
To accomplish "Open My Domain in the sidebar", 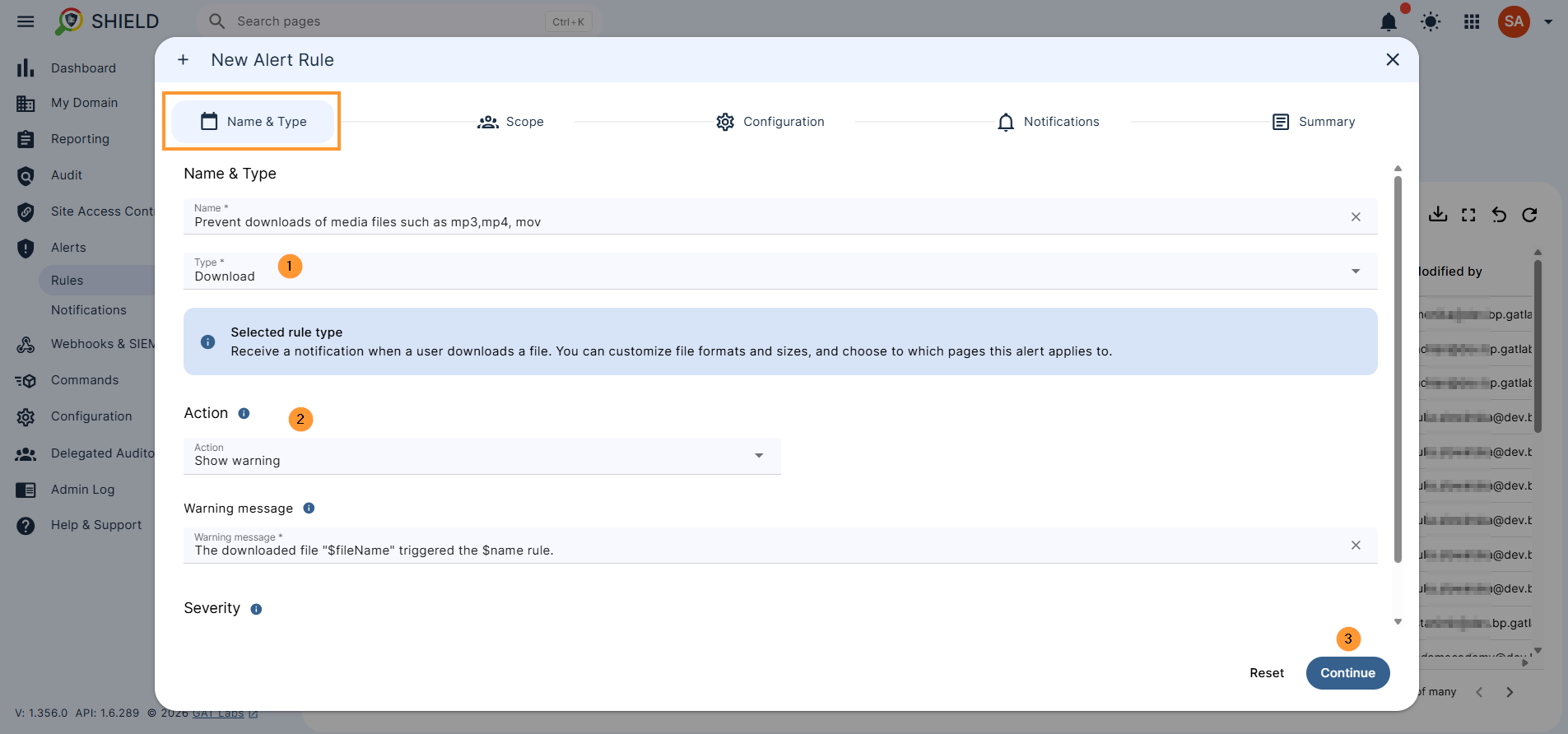I will 84,103.
